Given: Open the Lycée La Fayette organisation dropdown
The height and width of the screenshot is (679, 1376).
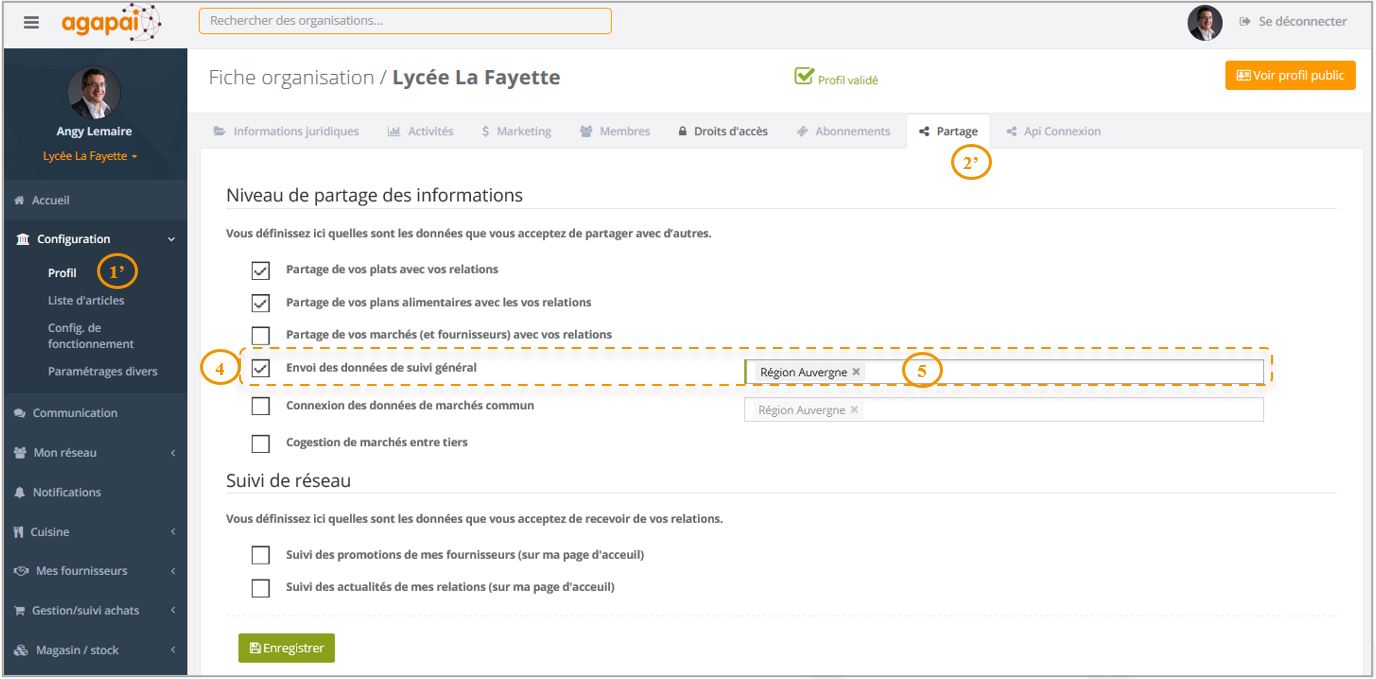Looking at the screenshot, I should 90,157.
